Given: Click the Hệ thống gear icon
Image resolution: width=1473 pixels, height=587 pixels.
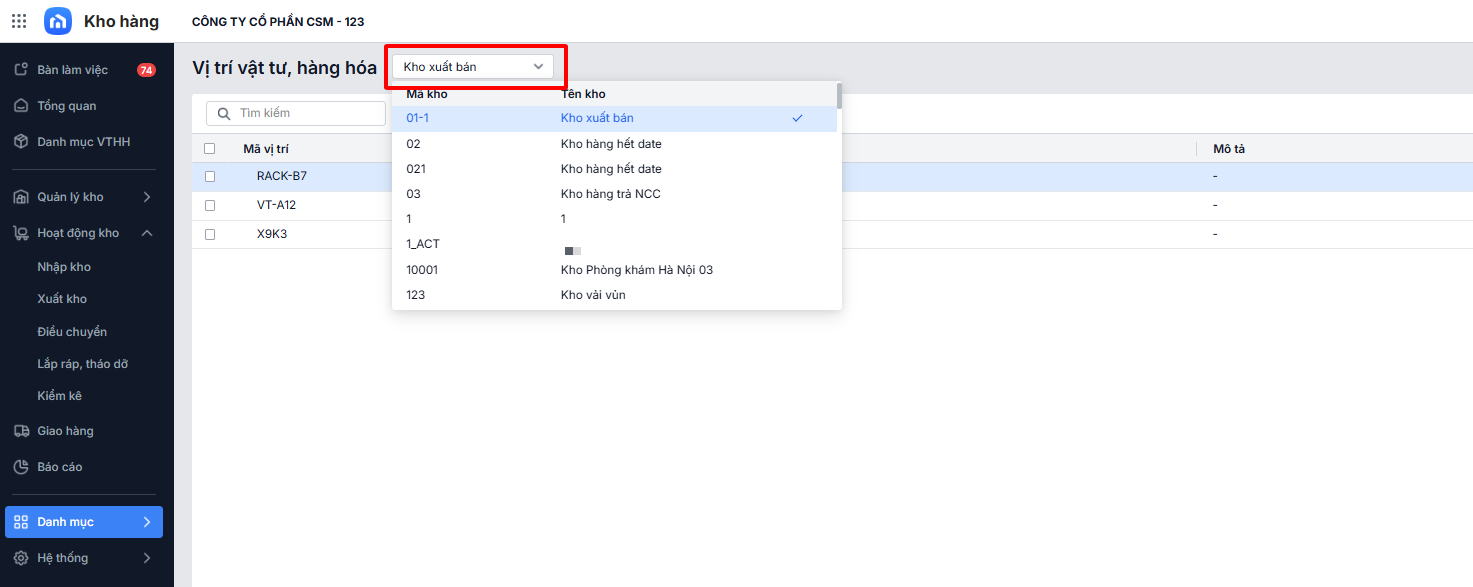Looking at the screenshot, I should (20, 558).
